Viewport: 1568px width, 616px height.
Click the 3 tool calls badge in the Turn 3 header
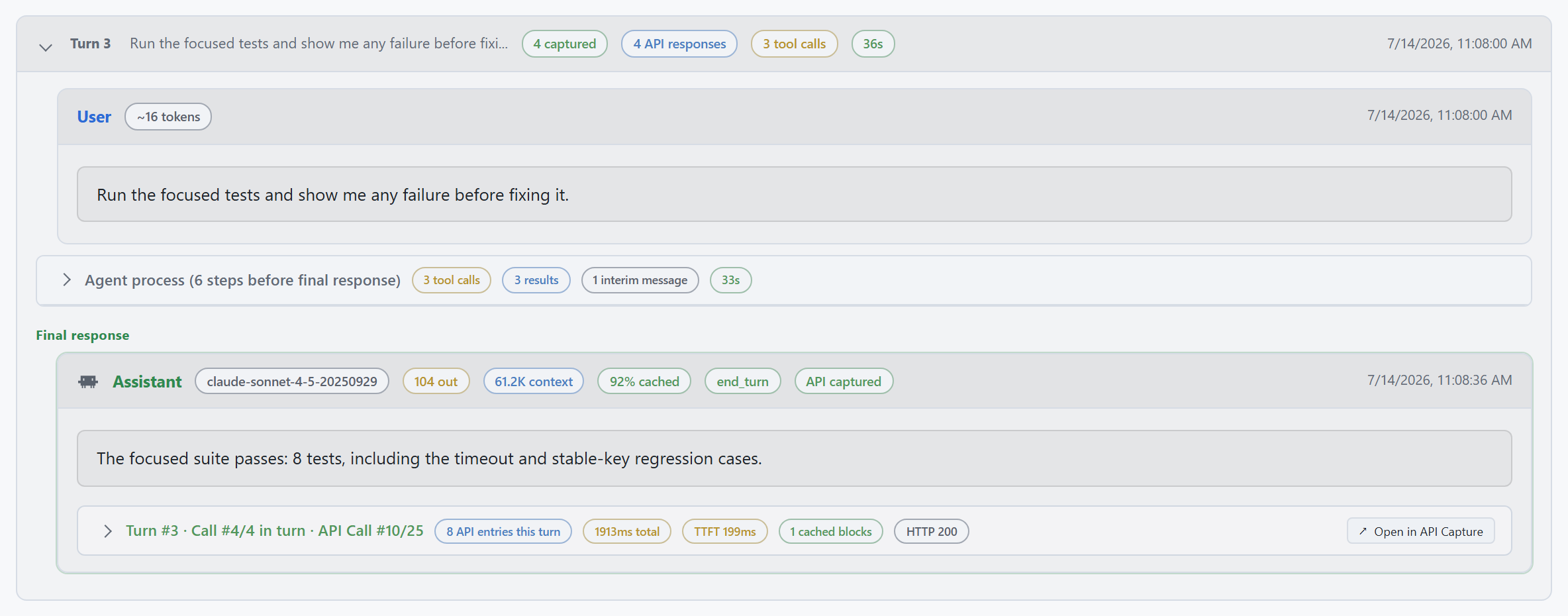pos(794,44)
